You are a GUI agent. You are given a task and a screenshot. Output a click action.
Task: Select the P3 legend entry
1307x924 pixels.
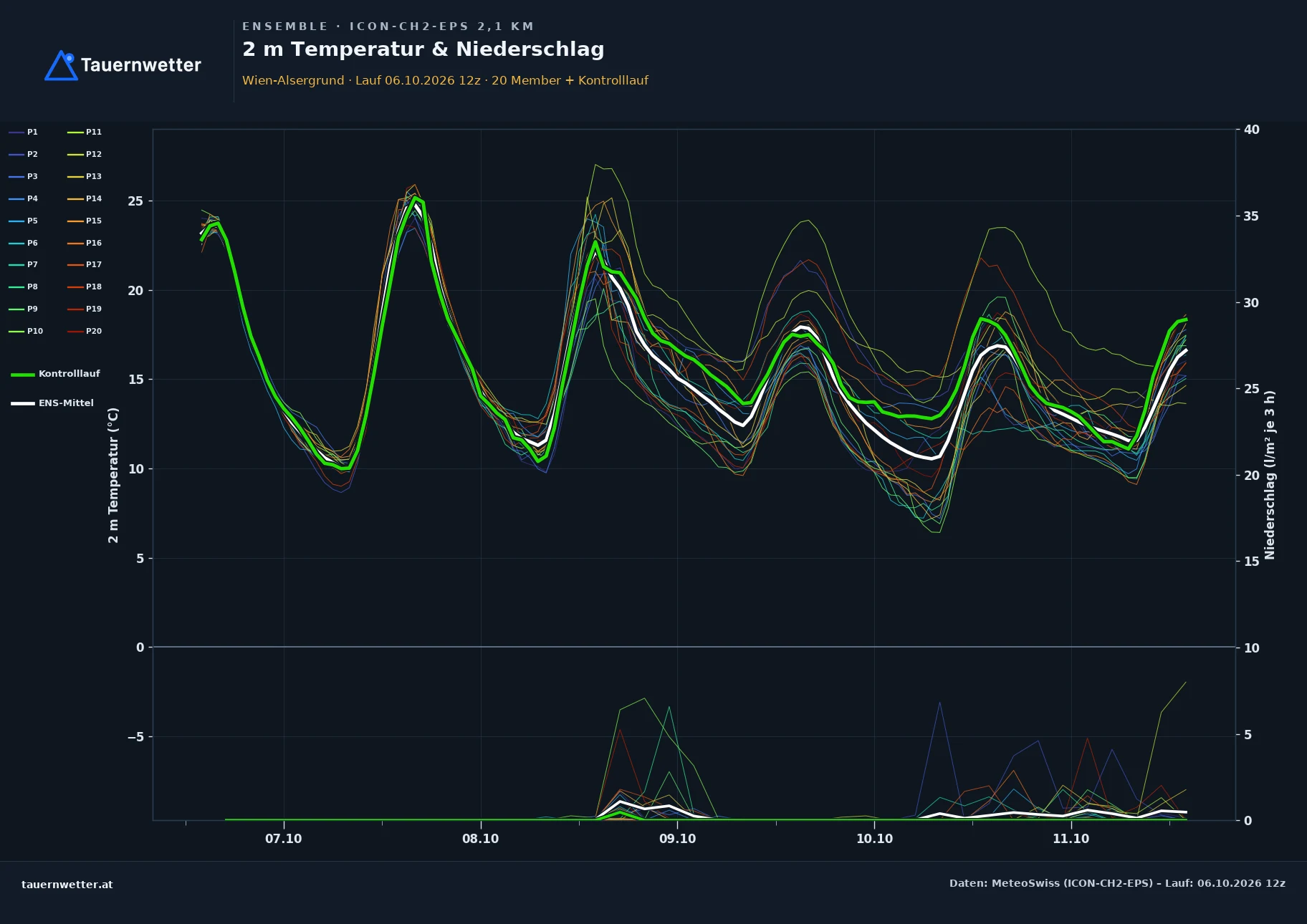tap(23, 176)
